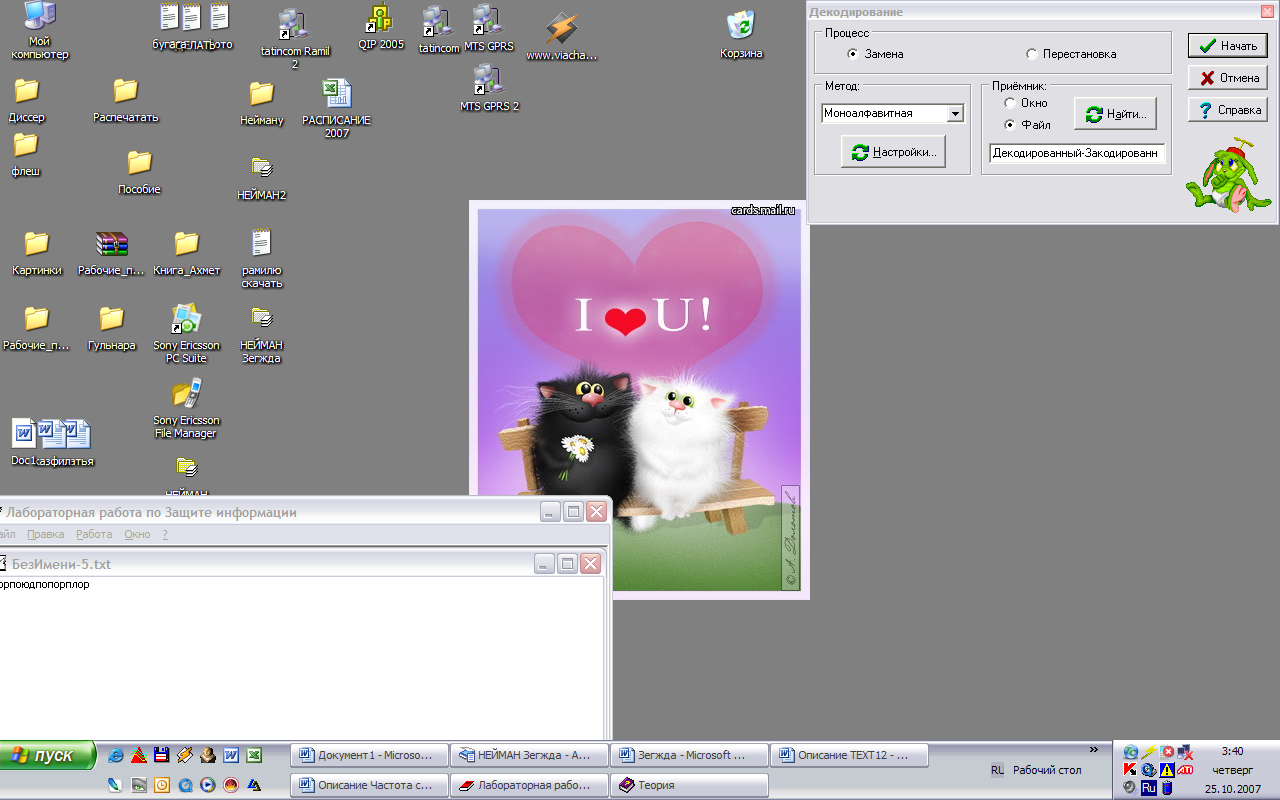This screenshot has width=1280, height=800.
Task: Click the RU language bar indicator
Action: coord(997,770)
